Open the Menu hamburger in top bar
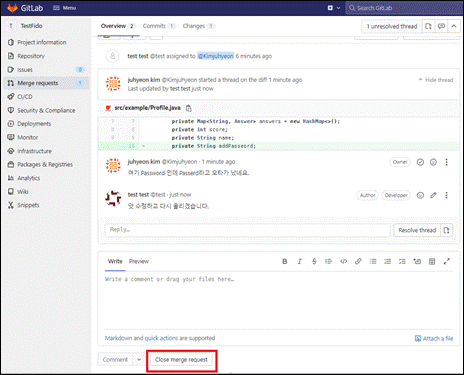This screenshot has height=375, width=464. (x=65, y=8)
